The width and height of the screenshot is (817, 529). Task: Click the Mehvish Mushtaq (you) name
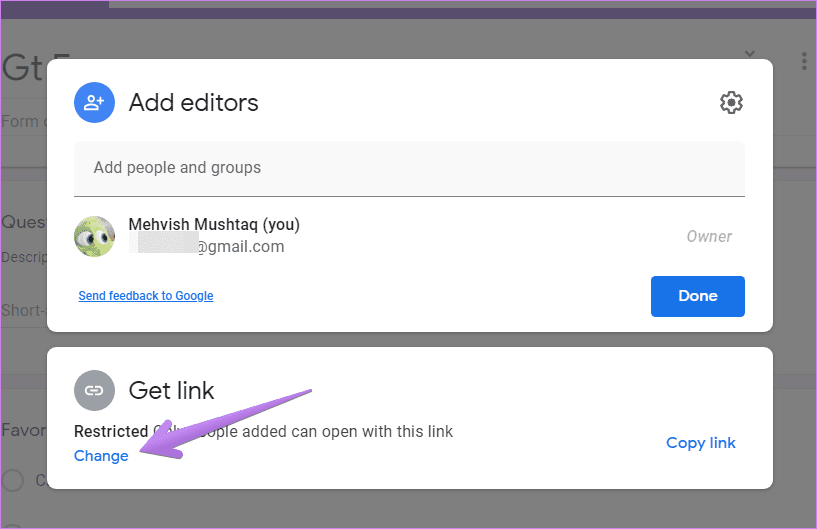214,225
